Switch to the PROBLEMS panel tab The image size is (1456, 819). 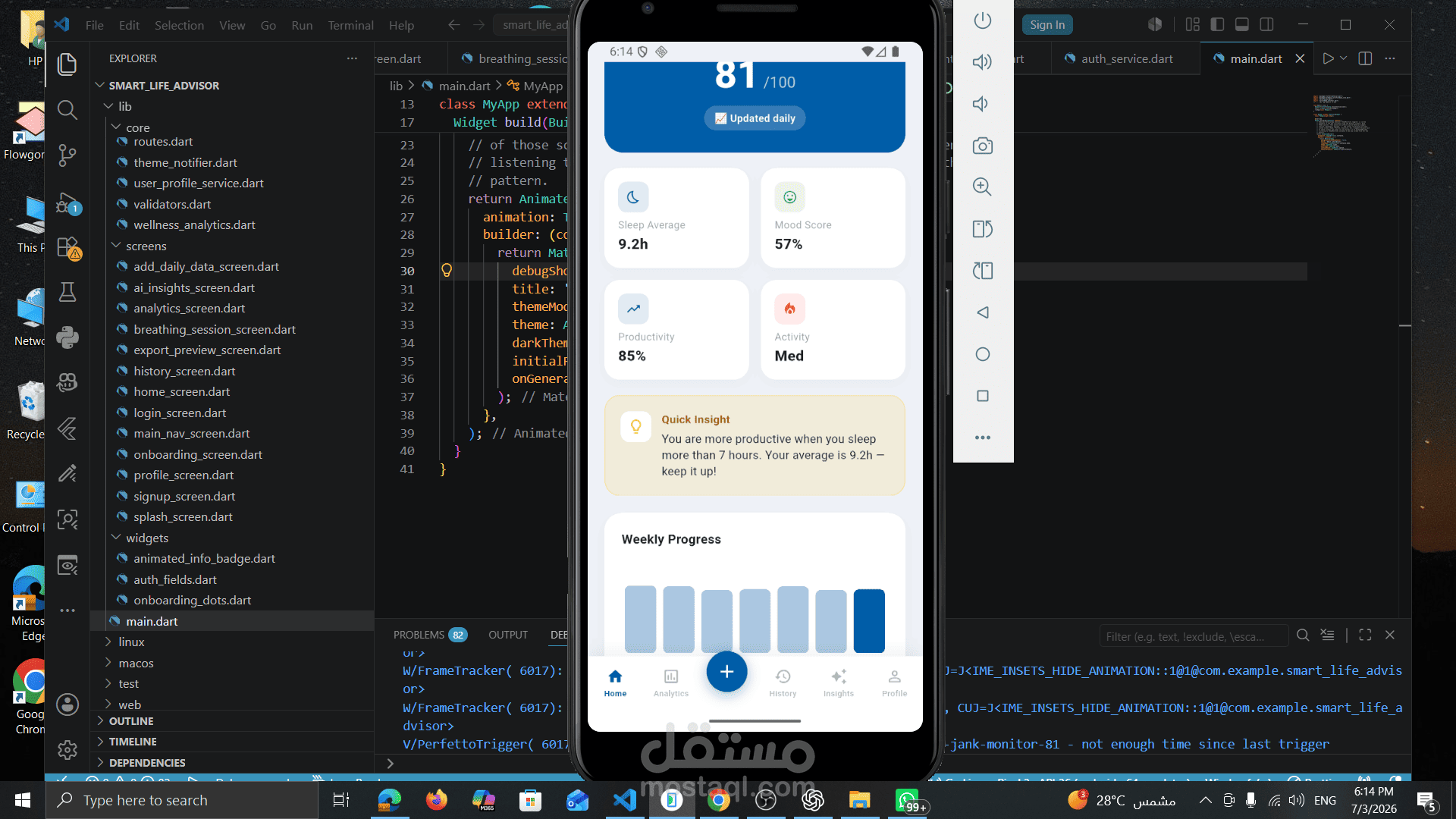click(x=430, y=635)
